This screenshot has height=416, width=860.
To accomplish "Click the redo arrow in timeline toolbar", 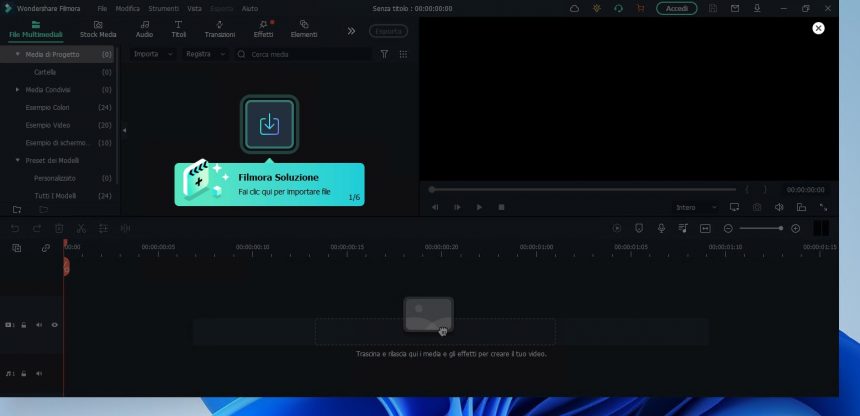I will (x=37, y=228).
